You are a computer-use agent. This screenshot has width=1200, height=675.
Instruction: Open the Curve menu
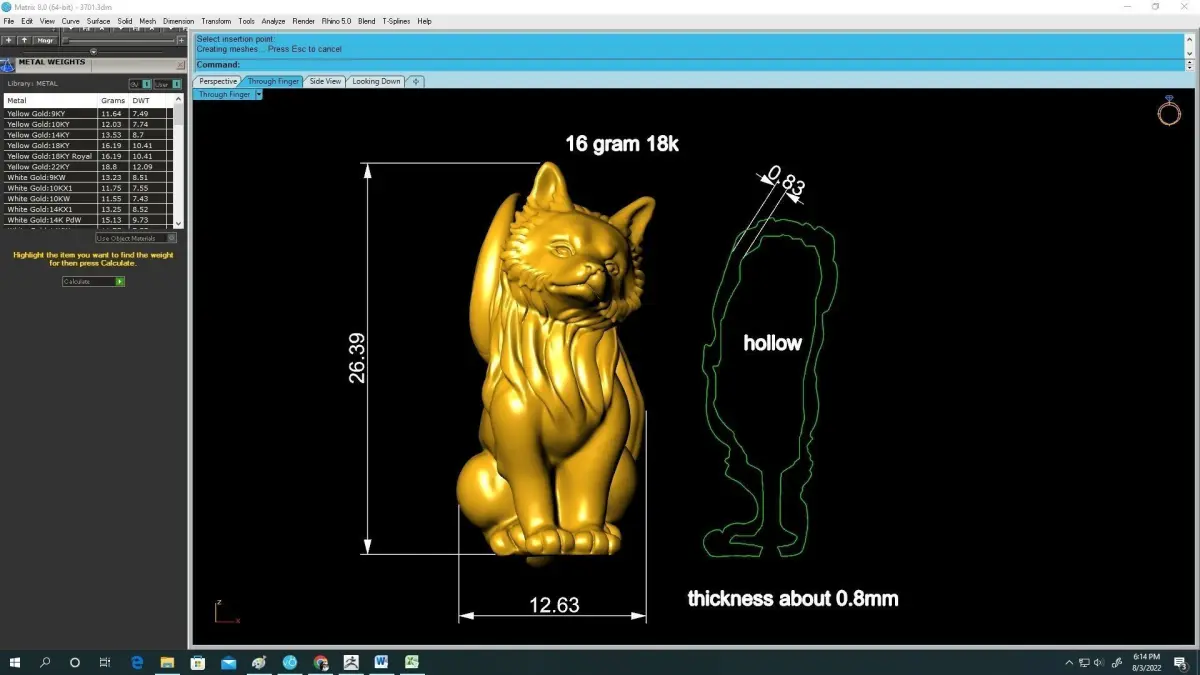(x=71, y=21)
